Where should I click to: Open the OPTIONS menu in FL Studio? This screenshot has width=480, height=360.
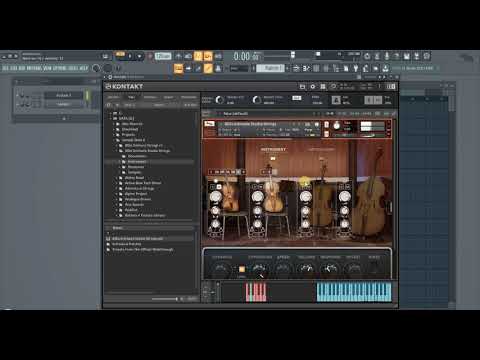pyautogui.click(x=60, y=68)
